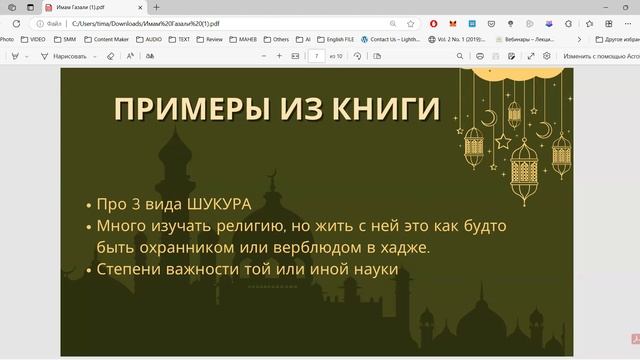Open the AUDIO bookmarks folder

pyautogui.click(x=149, y=40)
